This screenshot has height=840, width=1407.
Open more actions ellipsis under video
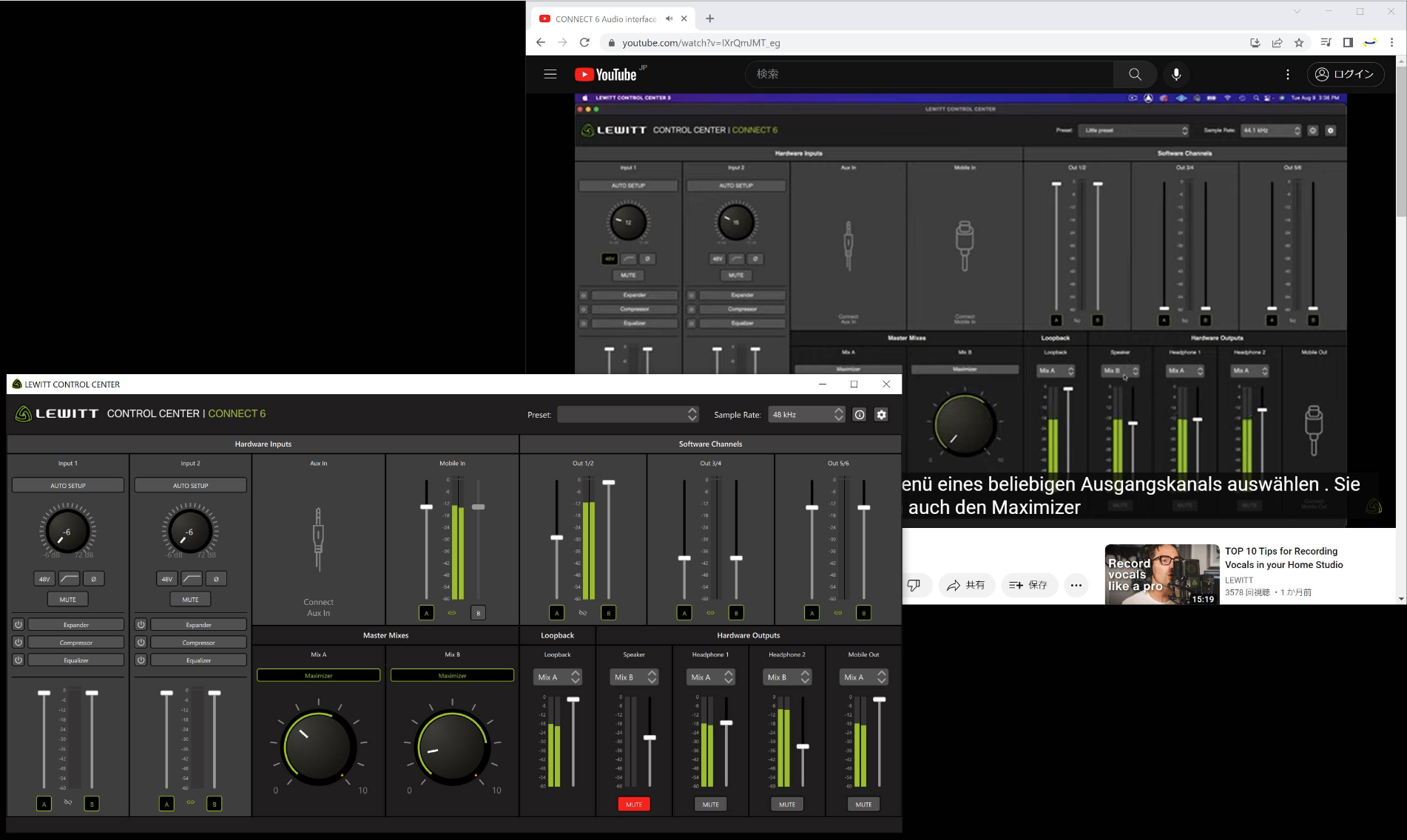pyautogui.click(x=1076, y=585)
